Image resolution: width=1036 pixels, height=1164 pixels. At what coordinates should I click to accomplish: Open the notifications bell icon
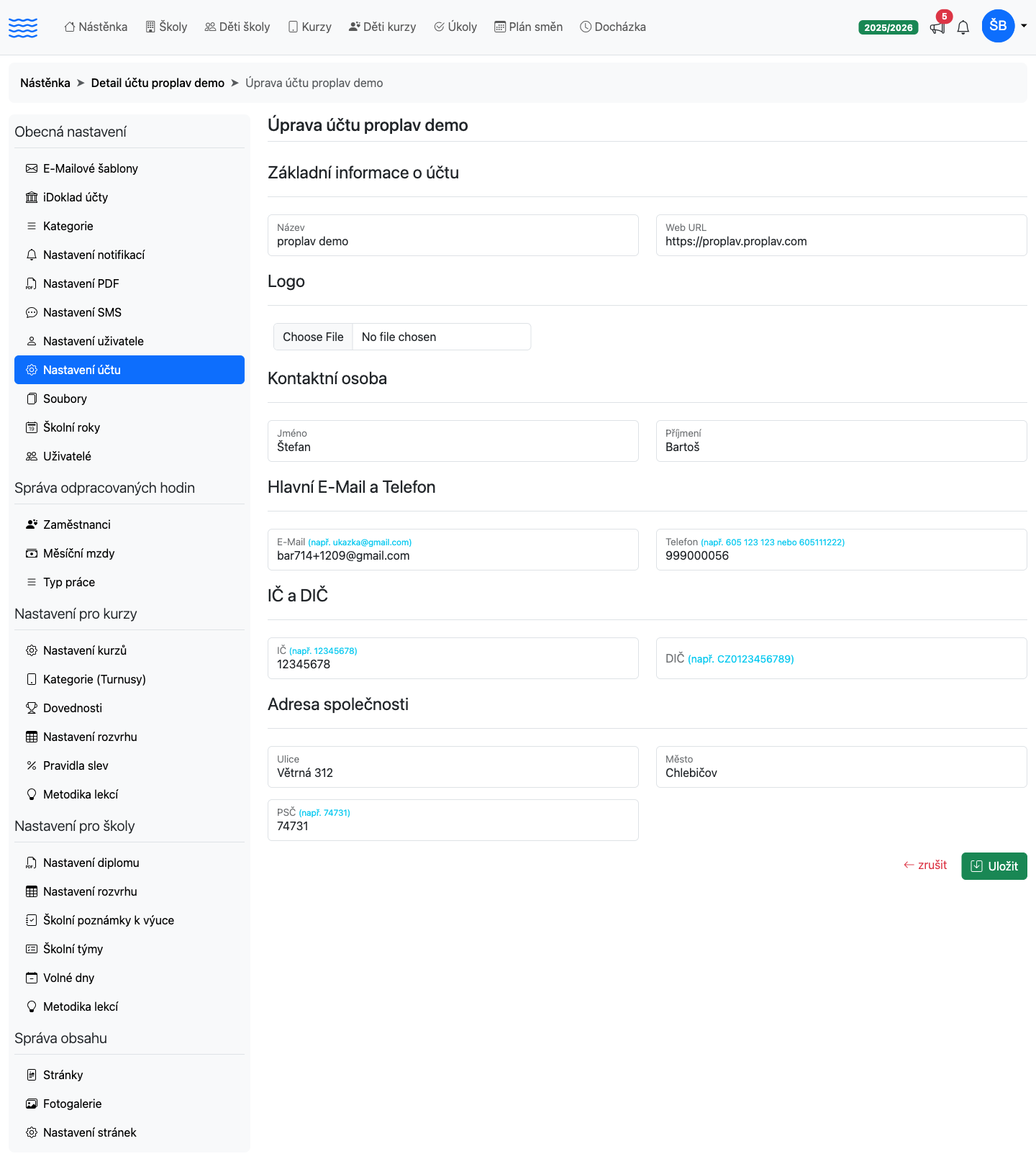(x=963, y=27)
